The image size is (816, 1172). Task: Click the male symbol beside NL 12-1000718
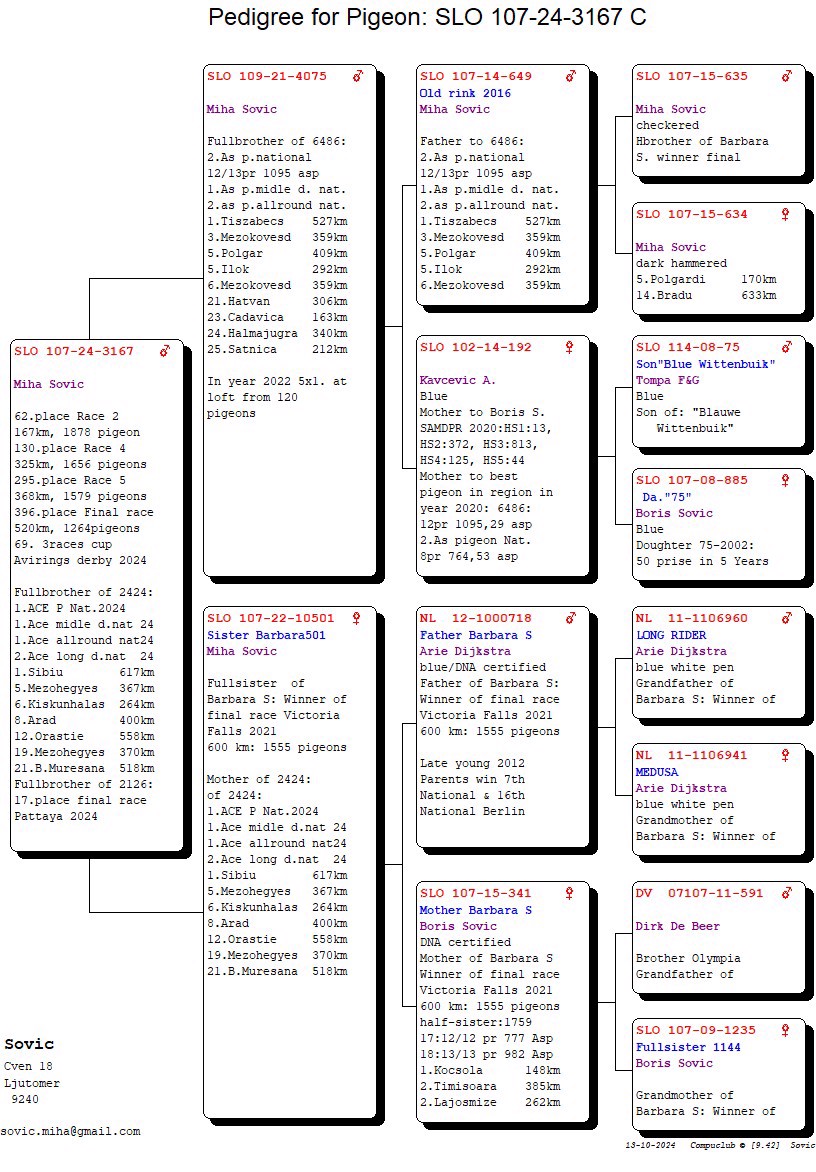pos(571,618)
